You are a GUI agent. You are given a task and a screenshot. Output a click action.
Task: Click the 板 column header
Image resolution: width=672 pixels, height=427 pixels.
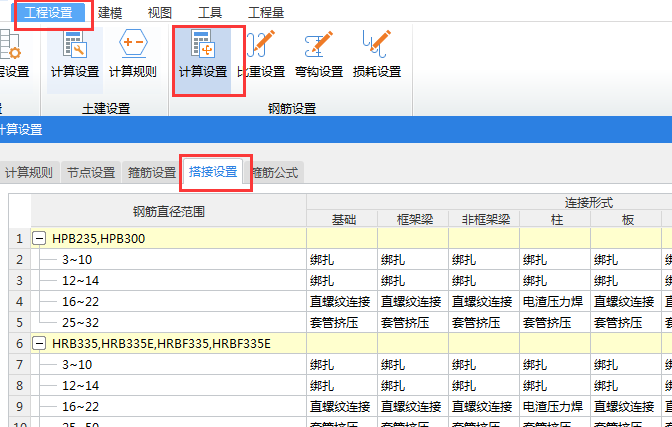click(x=627, y=219)
